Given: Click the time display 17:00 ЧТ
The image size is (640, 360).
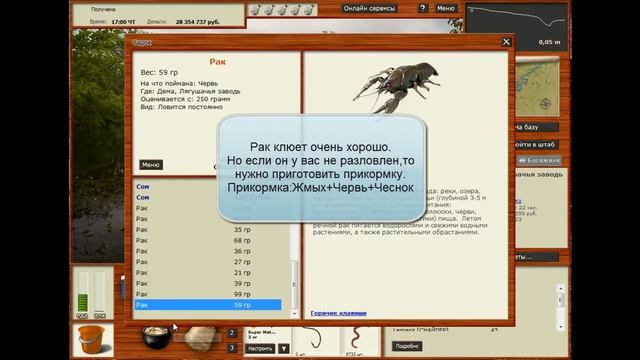Looking at the screenshot, I should pyautogui.click(x=123, y=22).
